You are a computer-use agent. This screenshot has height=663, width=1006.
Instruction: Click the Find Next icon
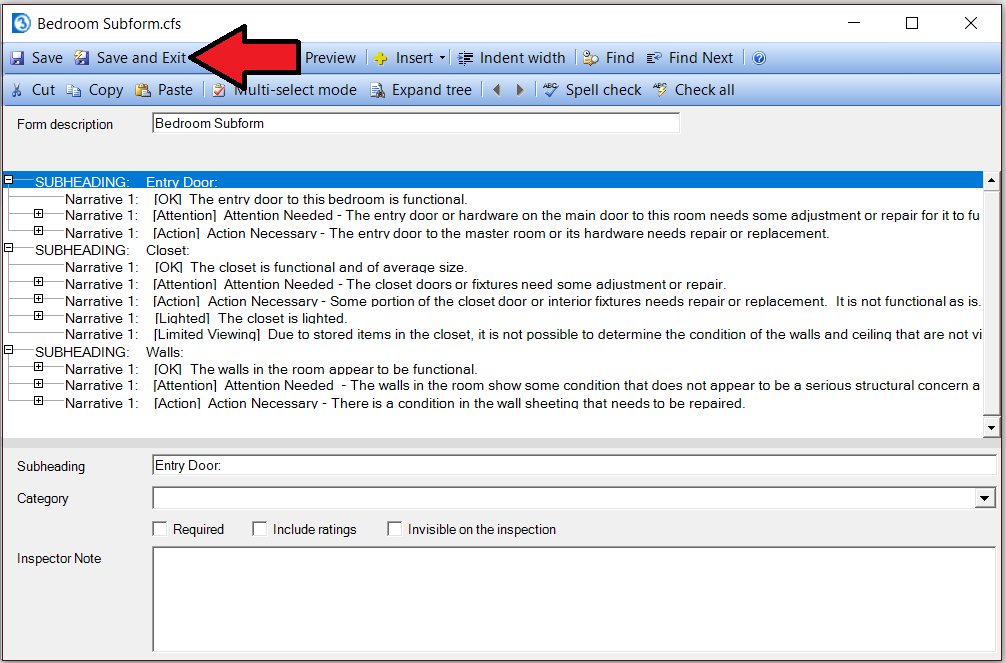[654, 58]
